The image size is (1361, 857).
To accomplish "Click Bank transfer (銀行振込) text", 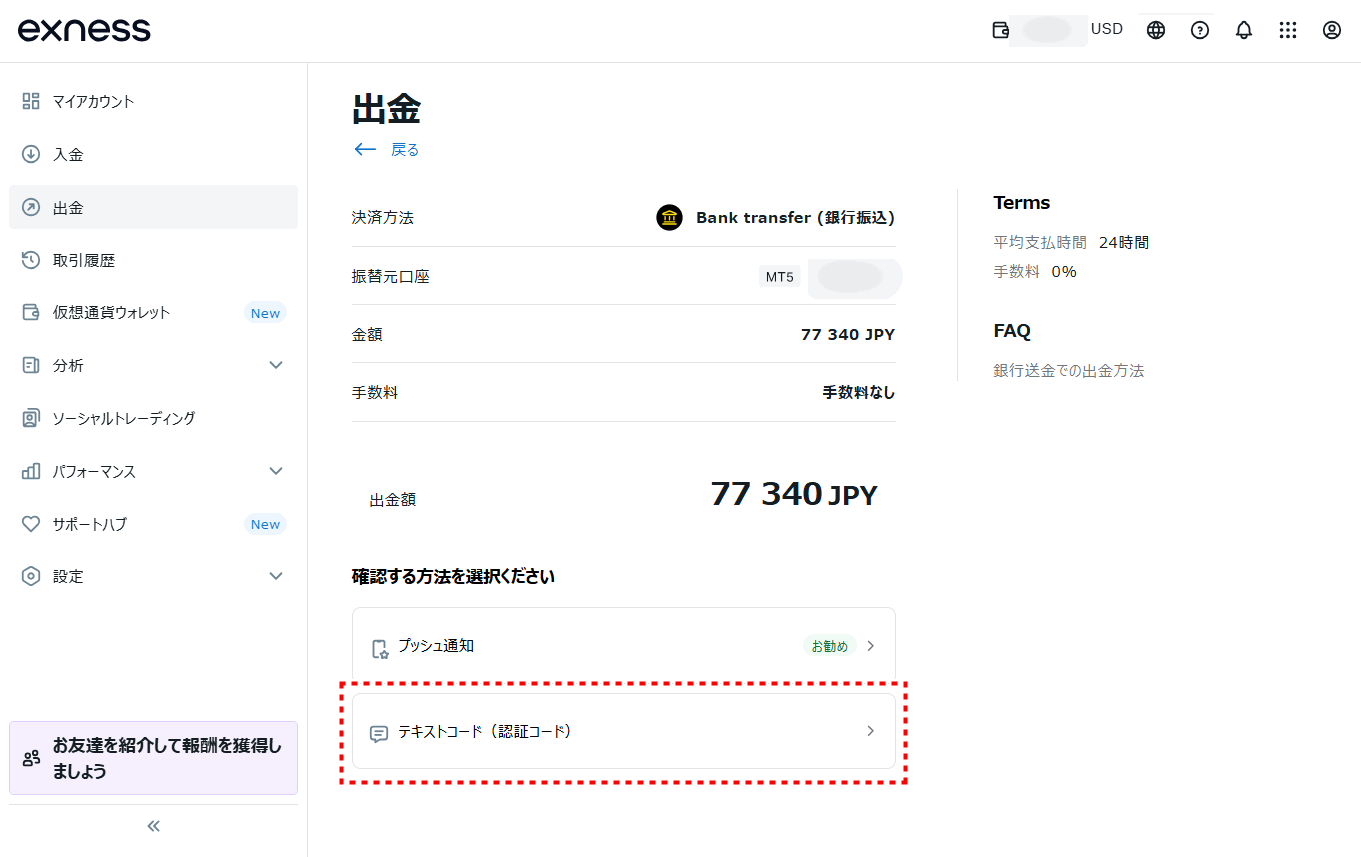I will [x=795, y=217].
